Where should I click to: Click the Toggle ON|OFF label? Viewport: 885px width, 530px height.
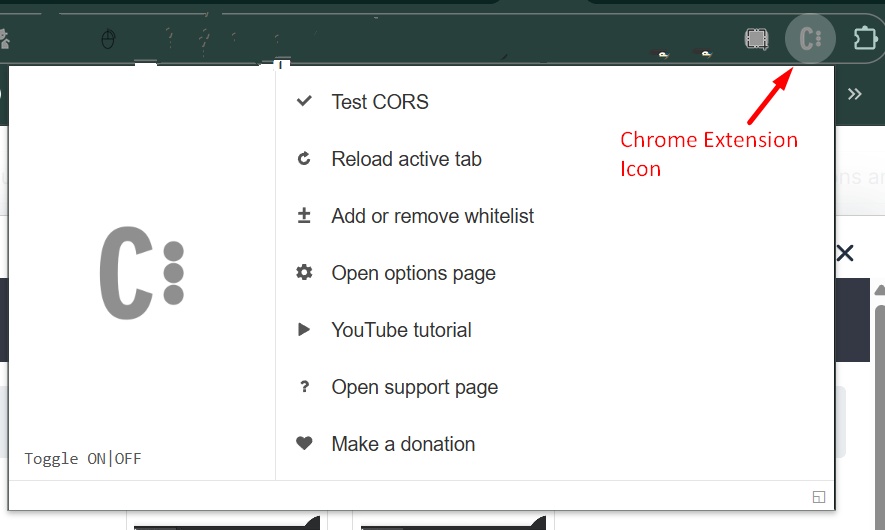tap(83, 459)
